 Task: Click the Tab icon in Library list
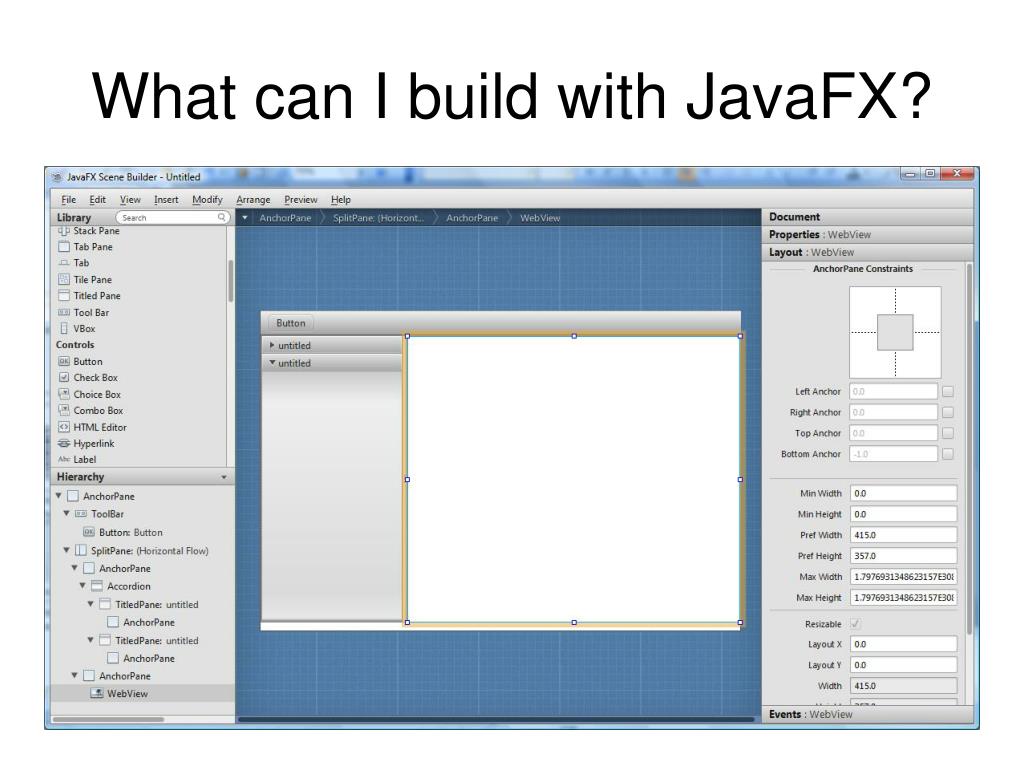coord(63,263)
